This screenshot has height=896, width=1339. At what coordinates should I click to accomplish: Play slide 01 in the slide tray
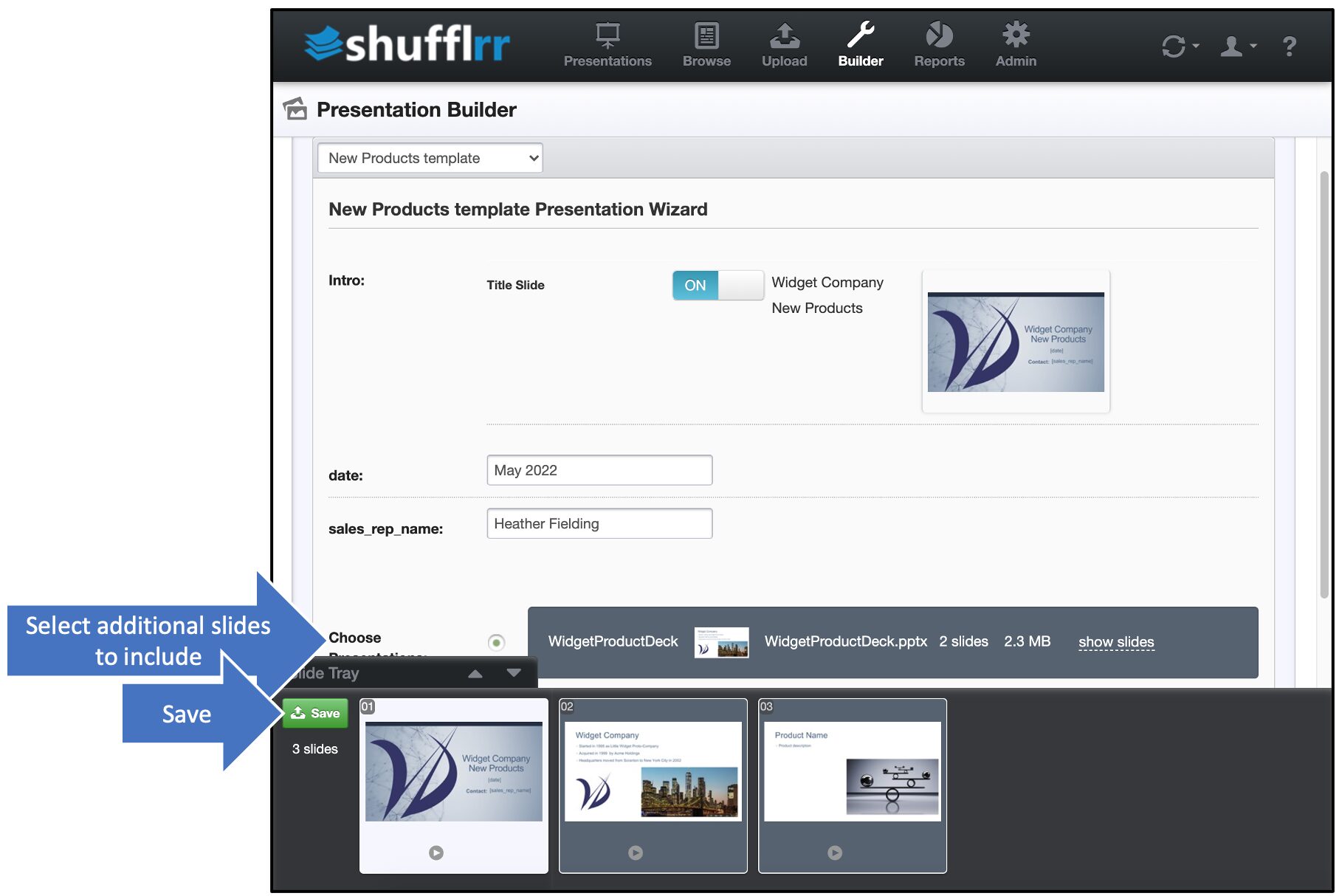click(436, 852)
